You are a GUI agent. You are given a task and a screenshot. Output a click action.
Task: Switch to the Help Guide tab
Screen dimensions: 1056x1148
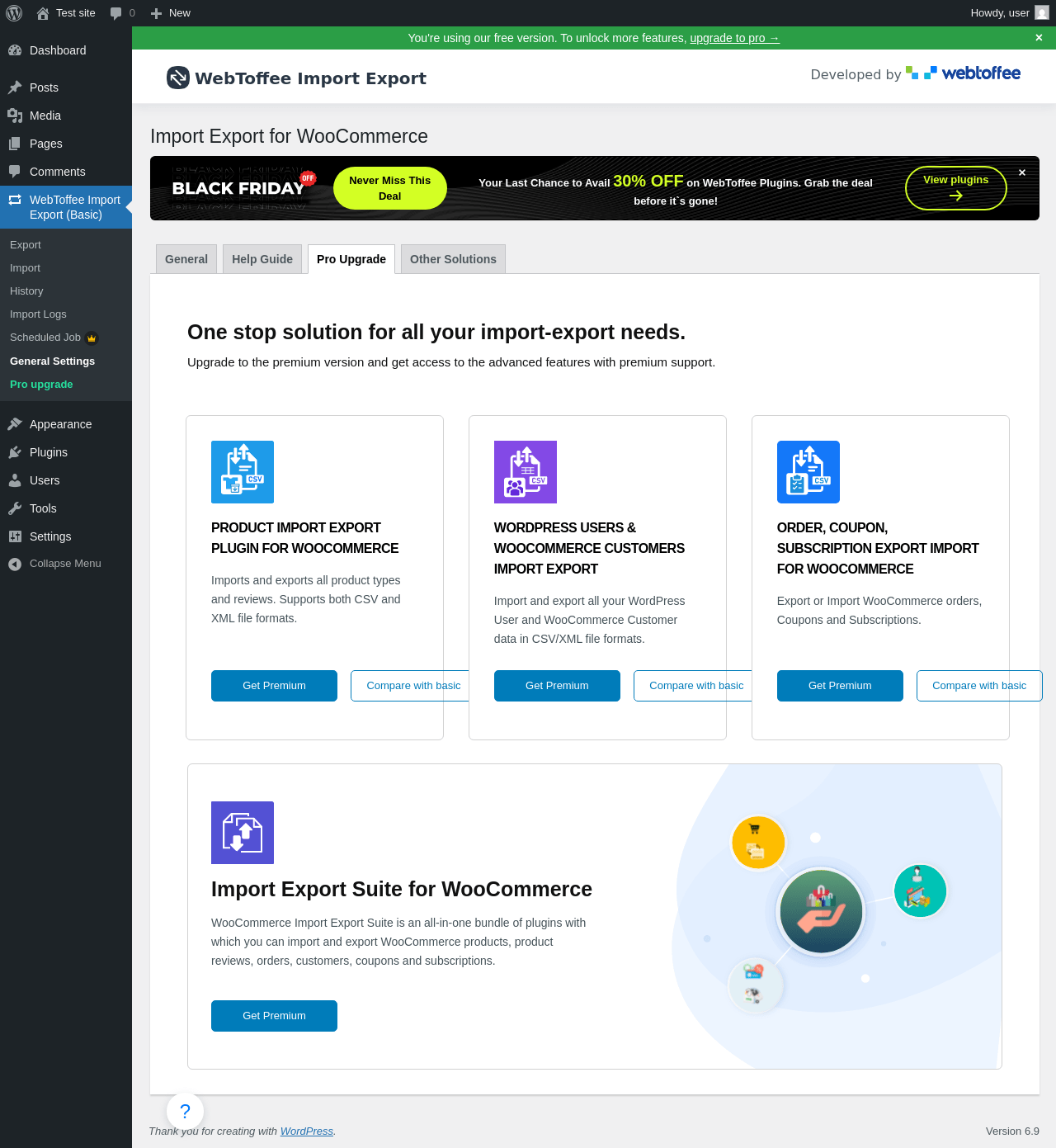pyautogui.click(x=262, y=259)
